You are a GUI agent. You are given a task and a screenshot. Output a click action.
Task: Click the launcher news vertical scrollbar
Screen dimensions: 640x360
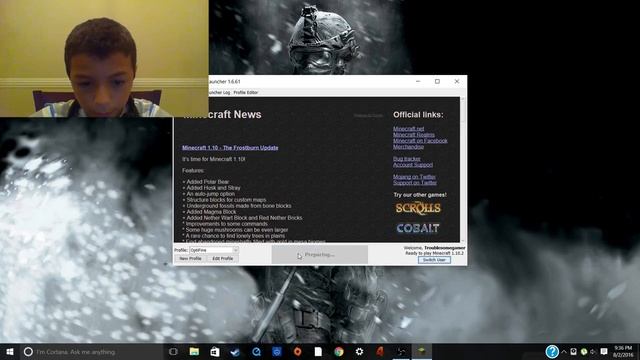coord(463,169)
